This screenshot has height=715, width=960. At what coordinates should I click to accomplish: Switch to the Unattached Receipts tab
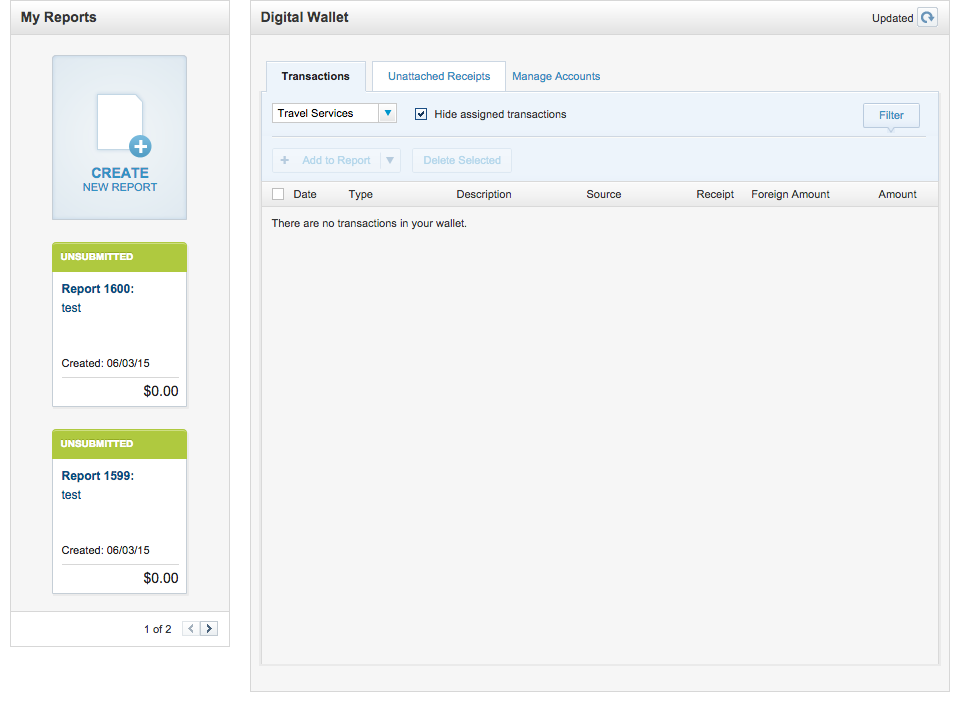(x=439, y=76)
